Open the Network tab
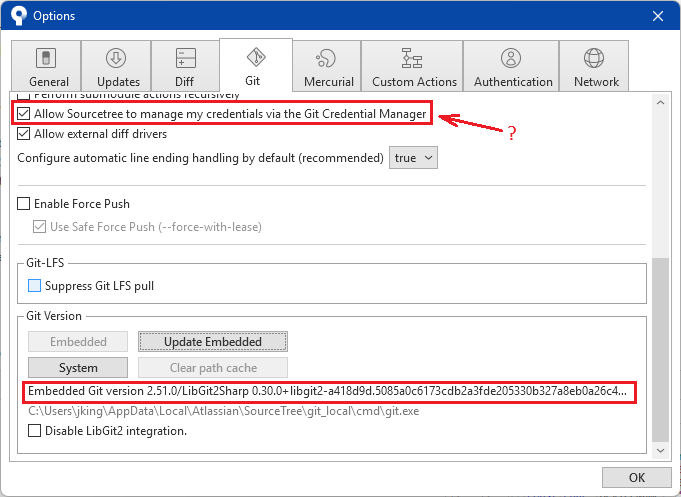 point(594,66)
